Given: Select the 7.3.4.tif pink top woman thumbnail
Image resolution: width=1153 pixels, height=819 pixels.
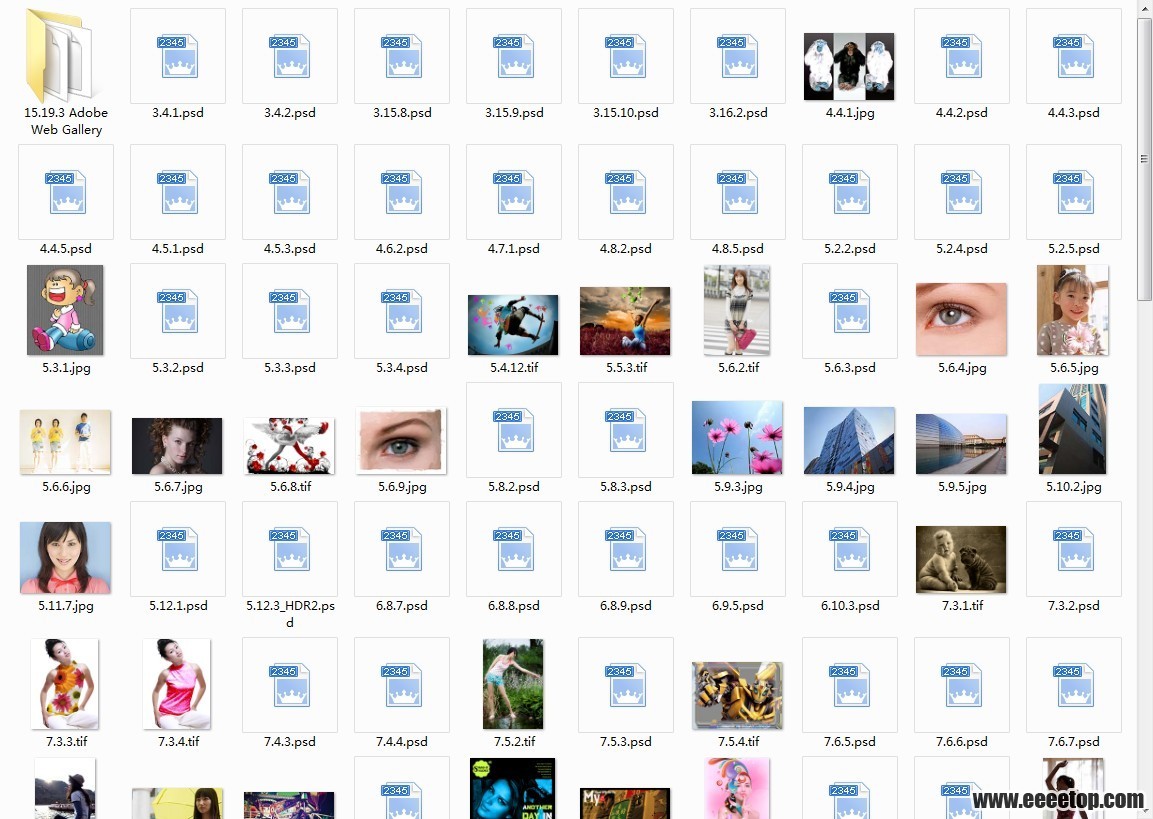Looking at the screenshot, I should pos(177,684).
